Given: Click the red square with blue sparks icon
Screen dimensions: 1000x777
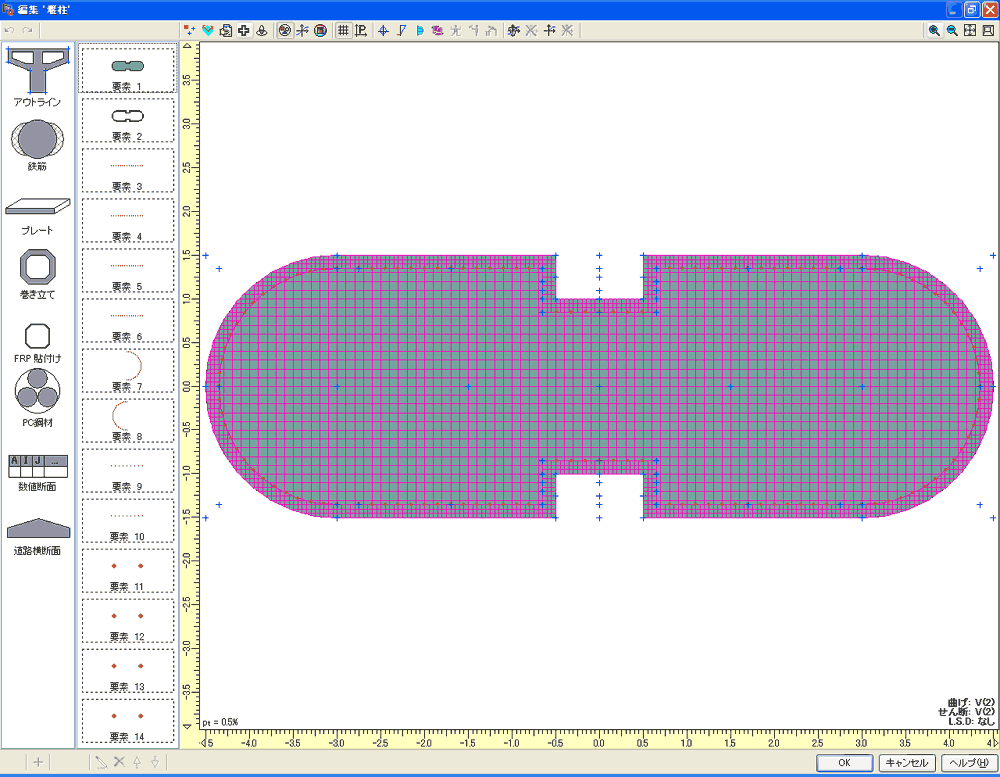Looking at the screenshot, I should tap(189, 30).
